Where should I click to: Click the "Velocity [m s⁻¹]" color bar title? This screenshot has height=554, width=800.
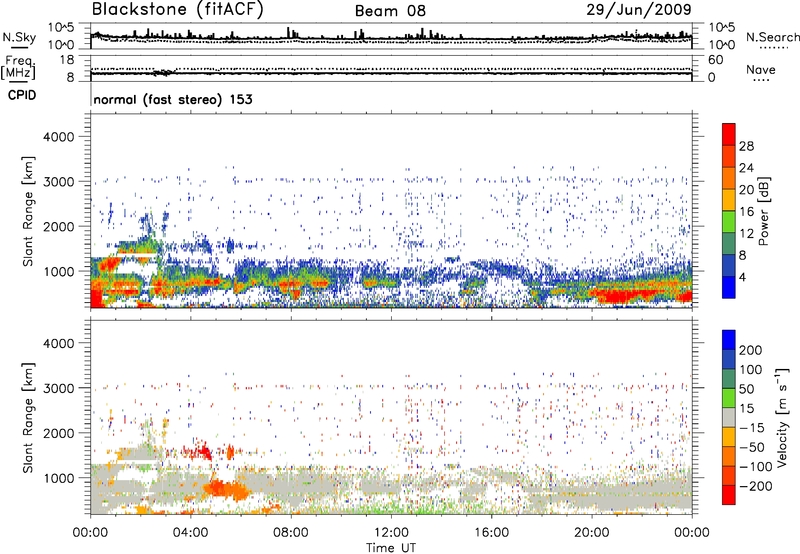coord(782,417)
